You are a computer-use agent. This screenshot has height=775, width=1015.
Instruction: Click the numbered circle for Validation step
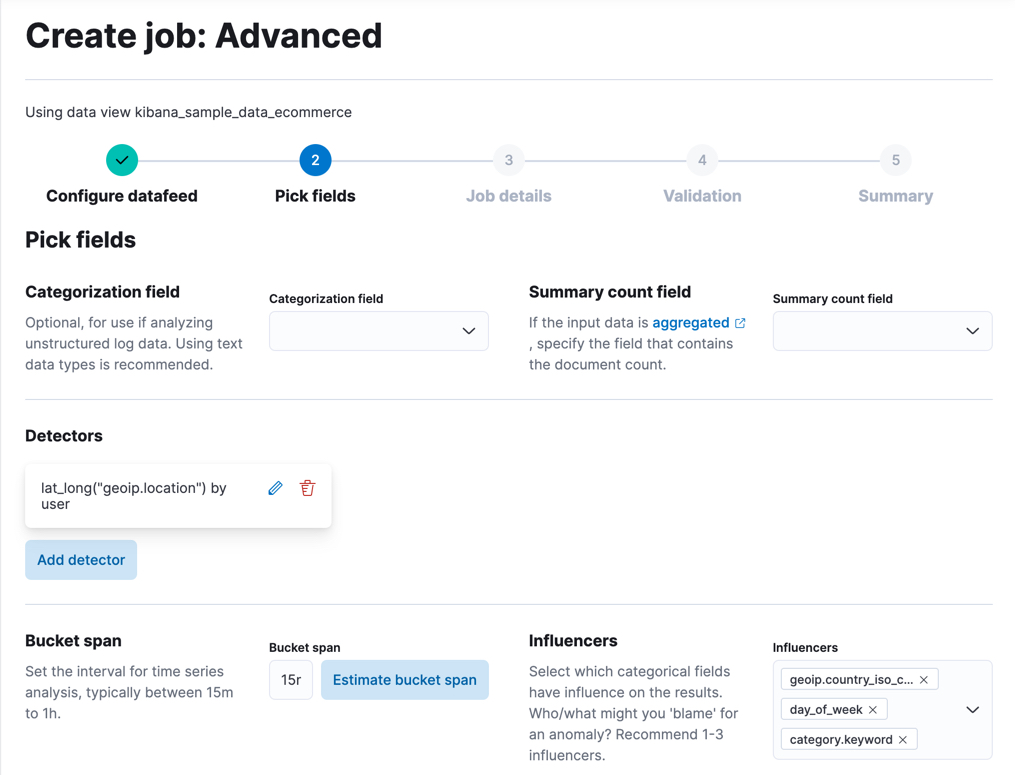(701, 160)
